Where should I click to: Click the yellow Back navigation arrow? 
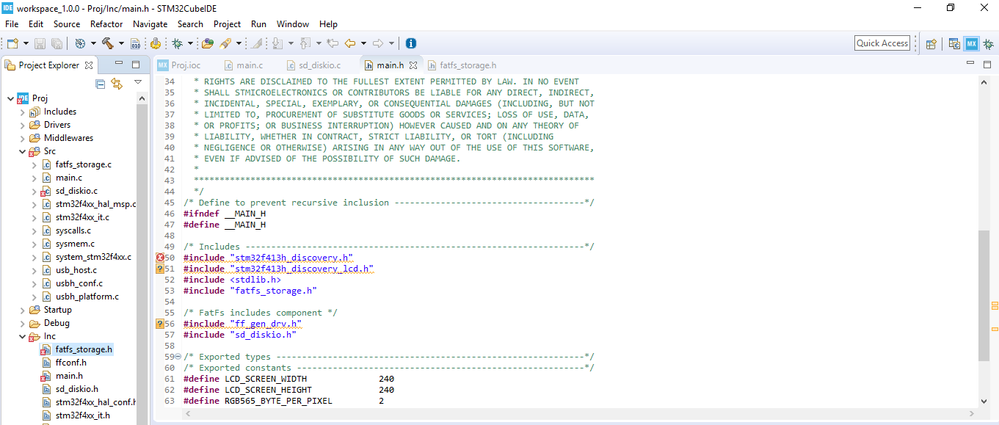tap(350, 43)
